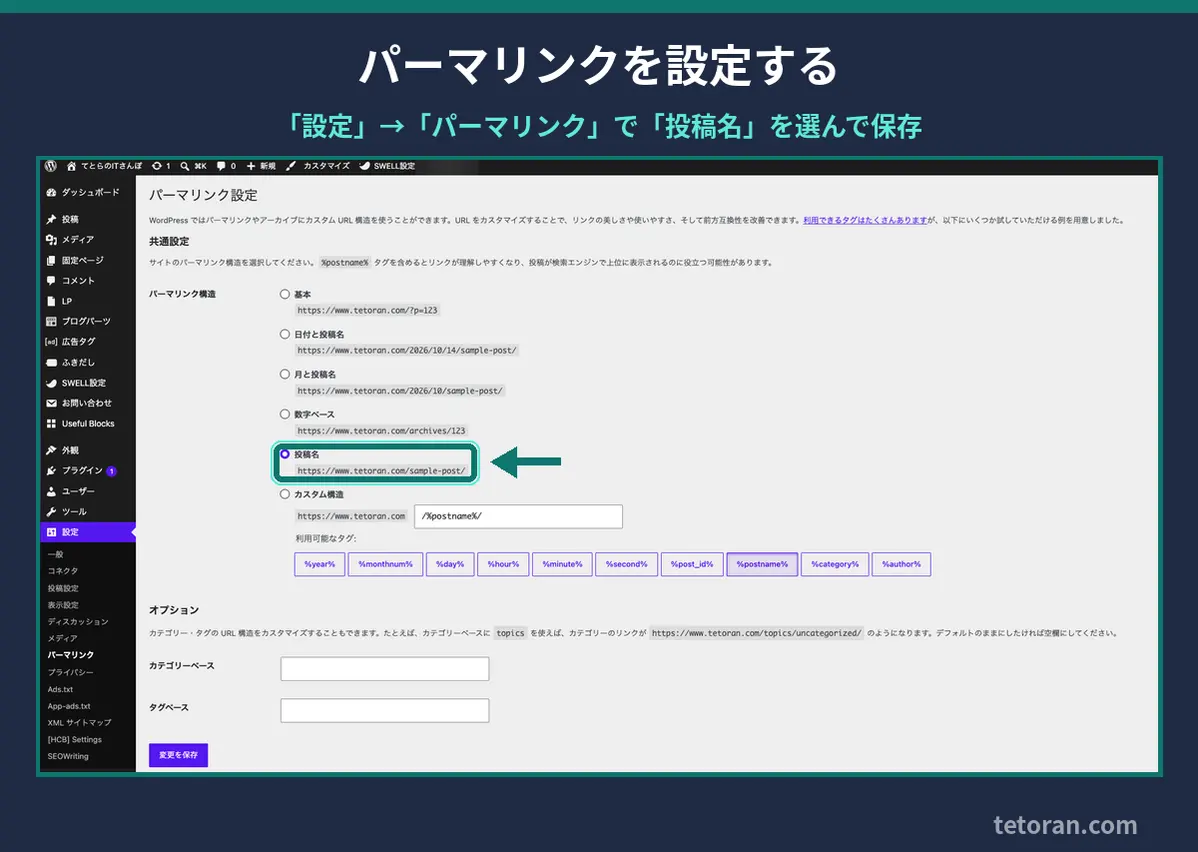1198x852 pixels.
Task: Click the 設定 settings icon in sidebar
Action: [51, 532]
